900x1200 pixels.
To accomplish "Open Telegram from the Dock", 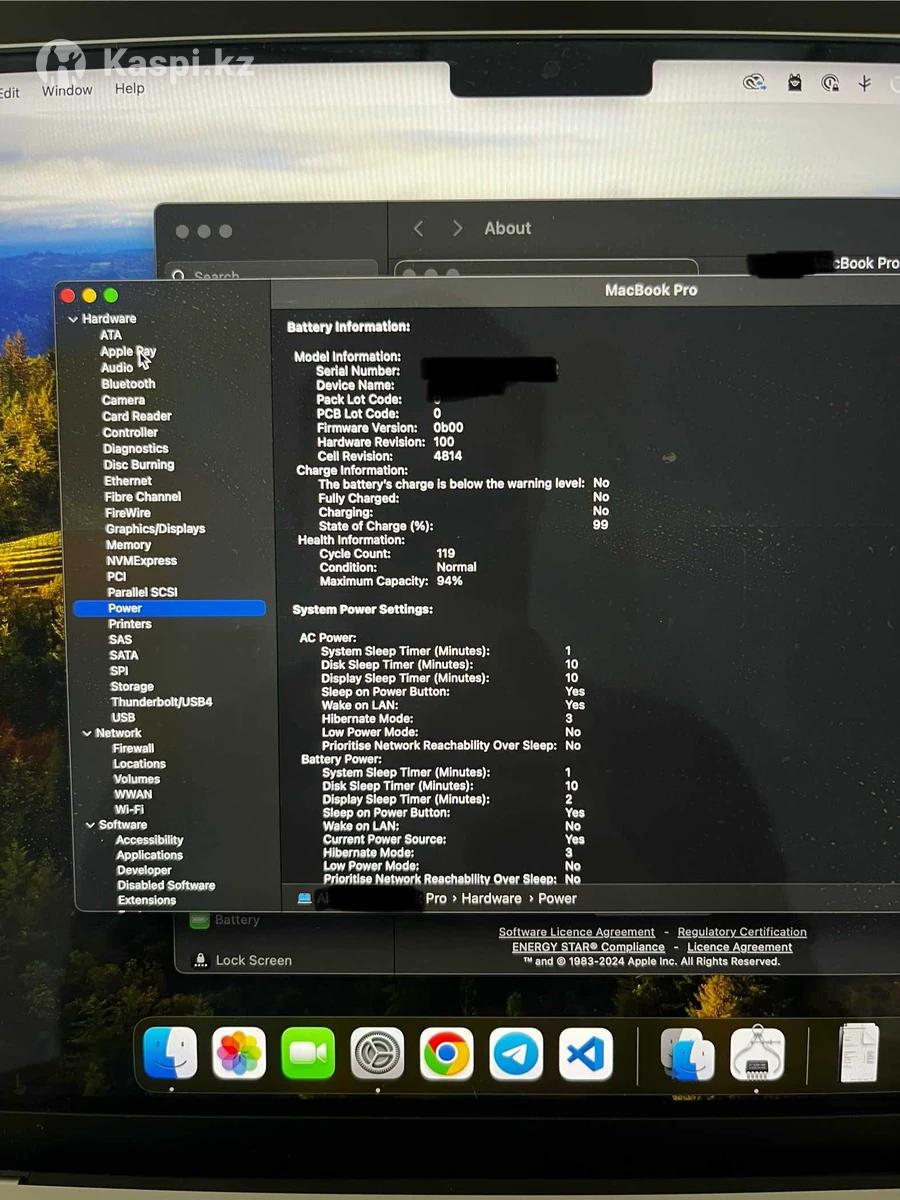I will 516,1053.
